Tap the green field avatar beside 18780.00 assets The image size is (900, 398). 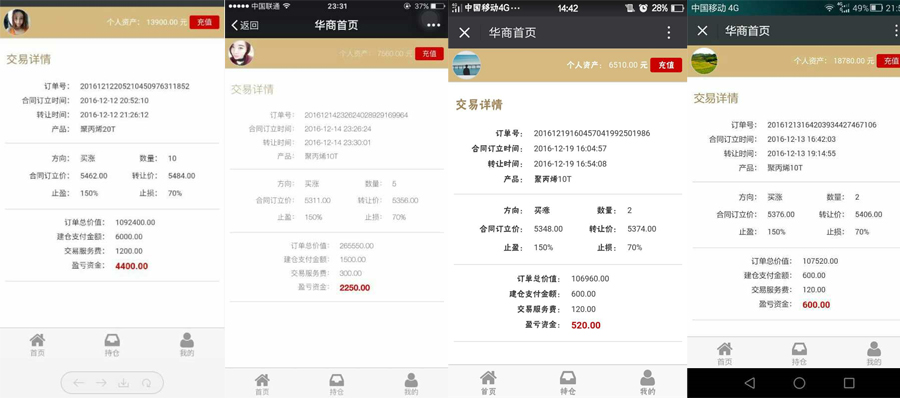pos(704,60)
